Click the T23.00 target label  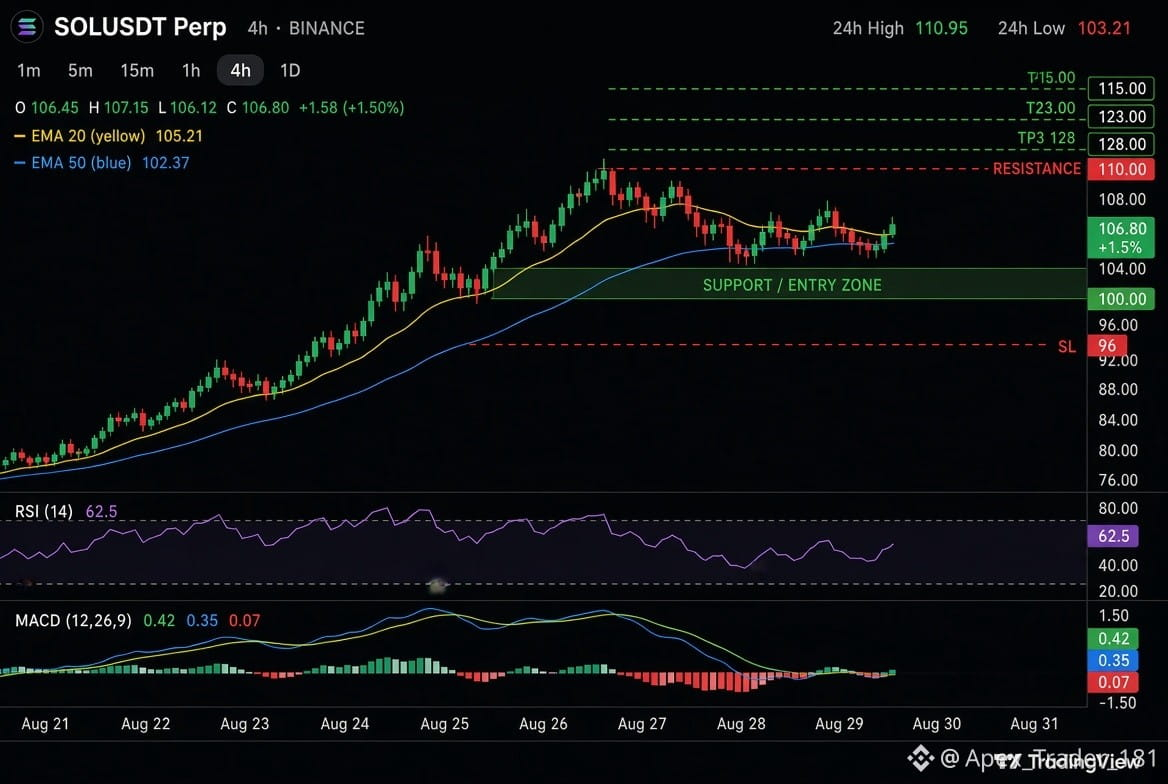pyautogui.click(x=1050, y=109)
